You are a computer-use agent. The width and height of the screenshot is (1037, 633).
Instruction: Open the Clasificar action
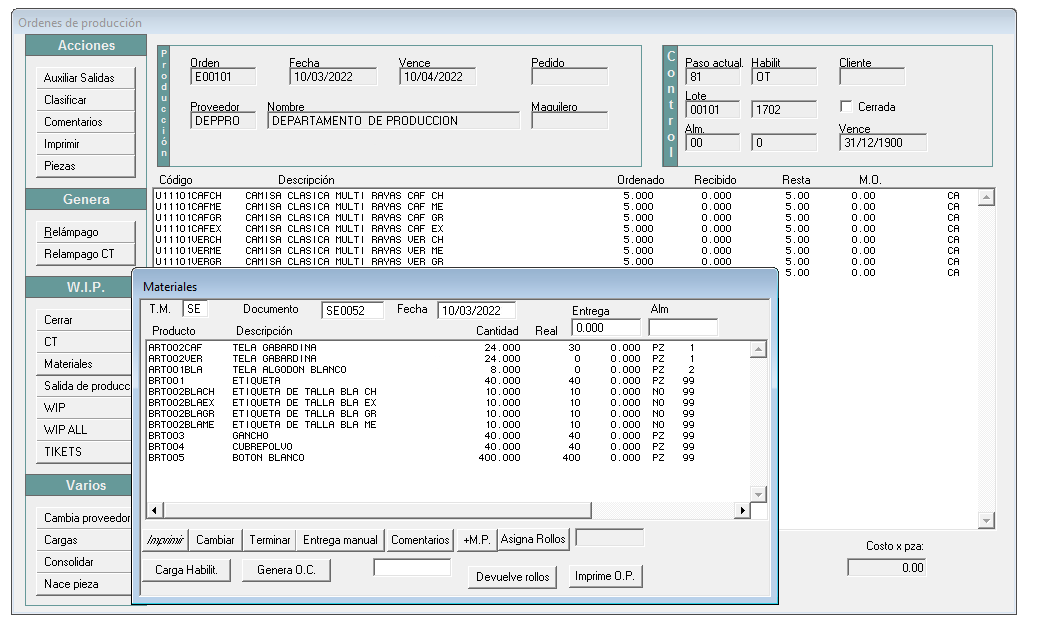pos(85,100)
